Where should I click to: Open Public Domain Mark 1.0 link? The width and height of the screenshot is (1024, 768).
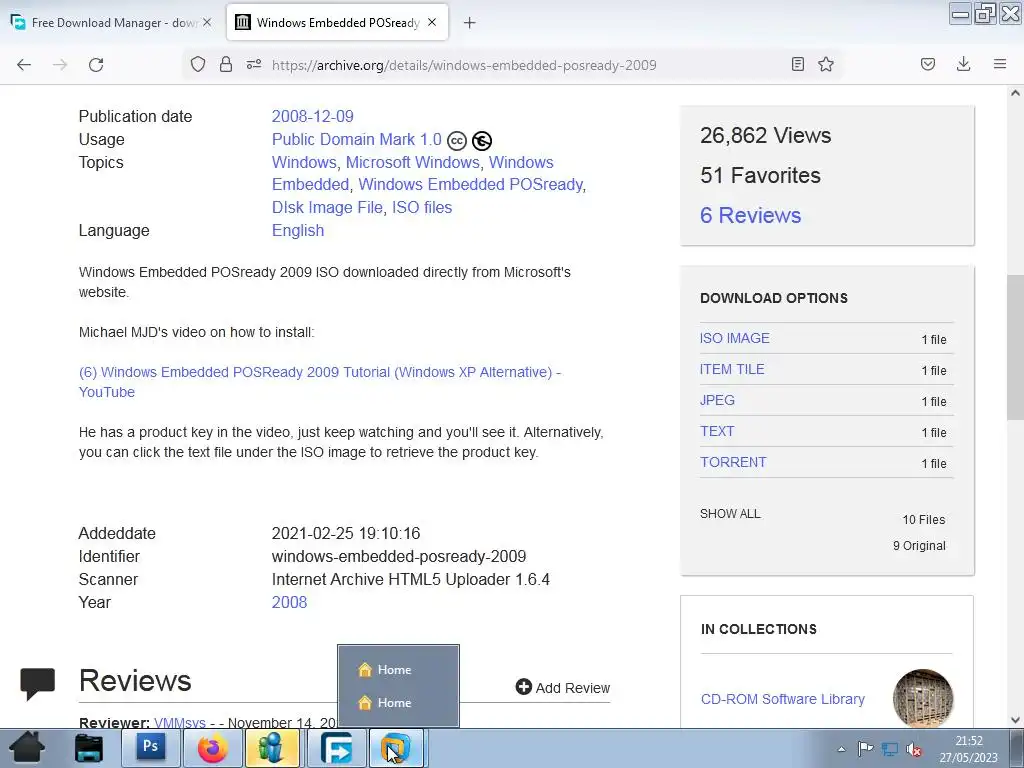(x=357, y=139)
